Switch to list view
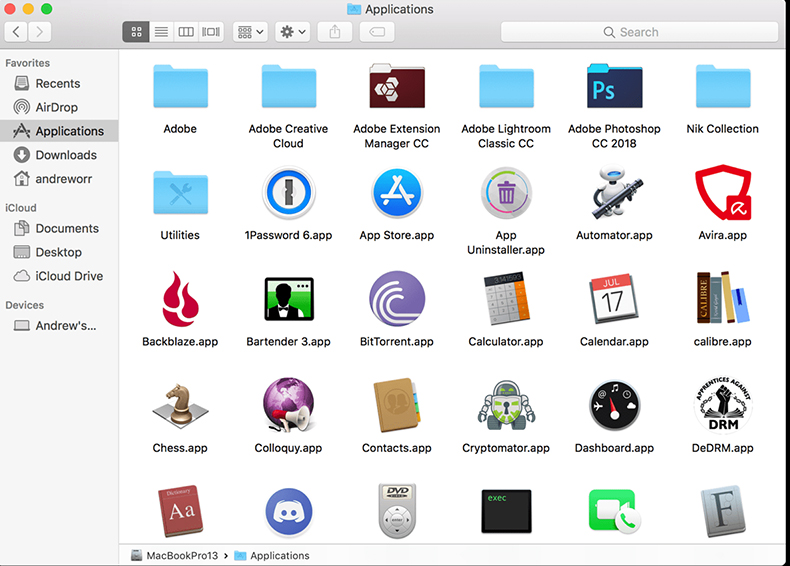 click(161, 32)
